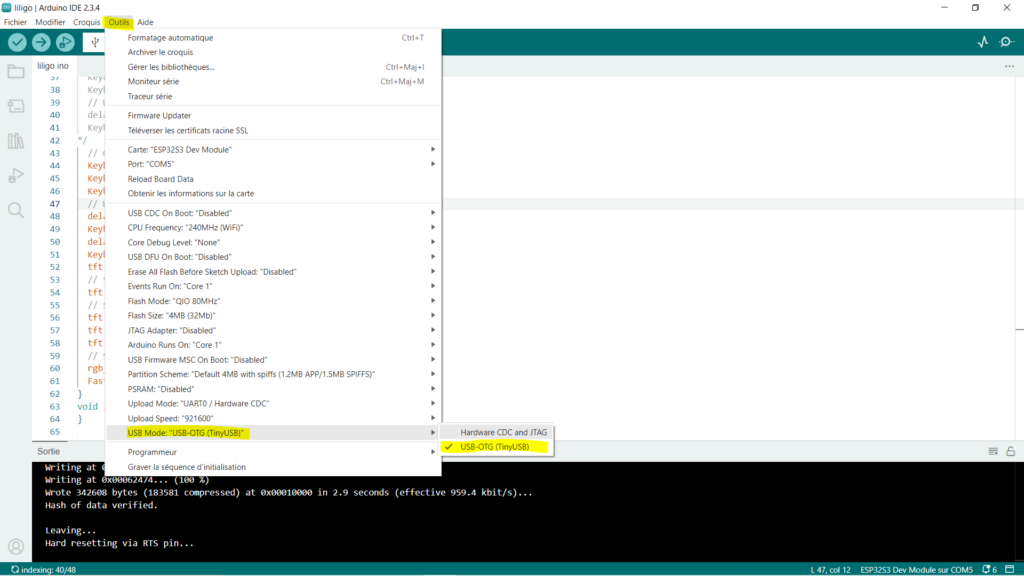Choose Gérer les bibliothèques
The width and height of the screenshot is (1024, 576).
[274, 67]
